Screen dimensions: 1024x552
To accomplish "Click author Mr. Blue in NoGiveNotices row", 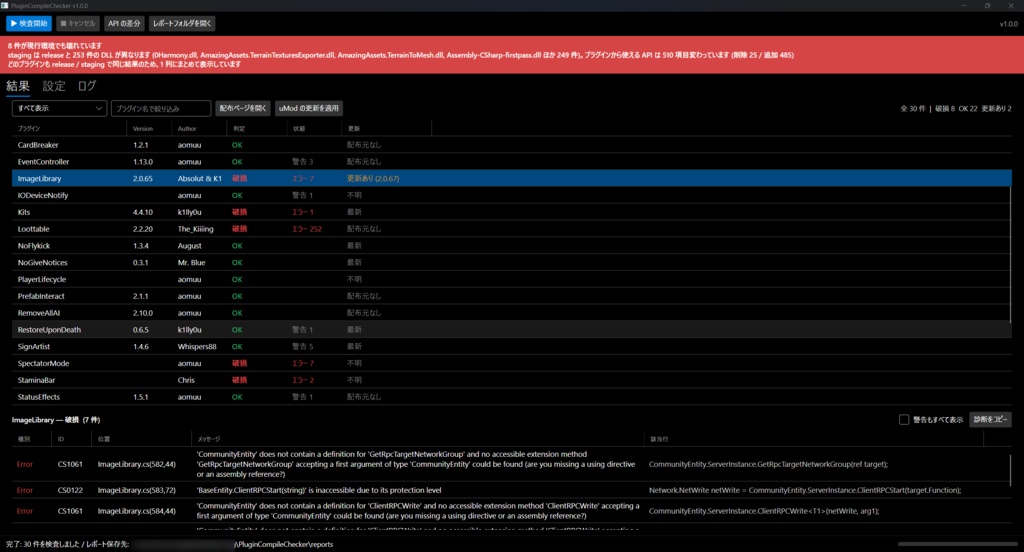I will [x=191, y=263].
